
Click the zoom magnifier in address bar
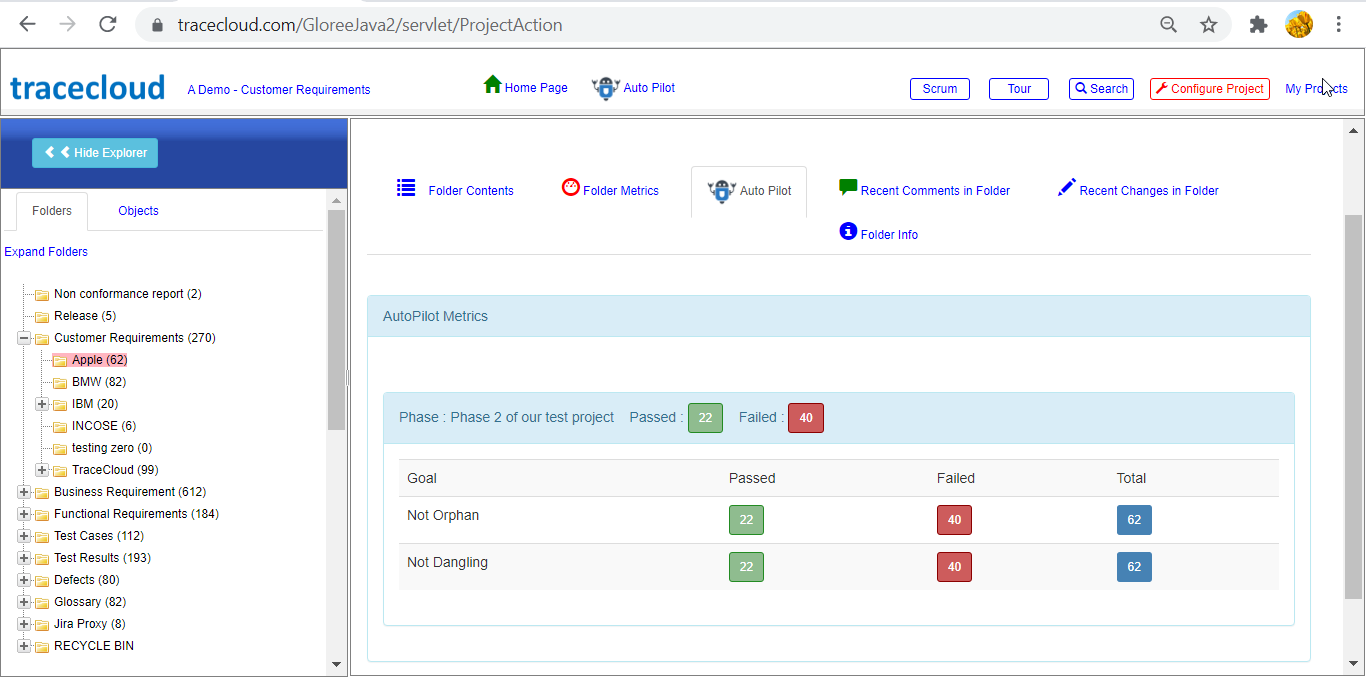click(1168, 25)
